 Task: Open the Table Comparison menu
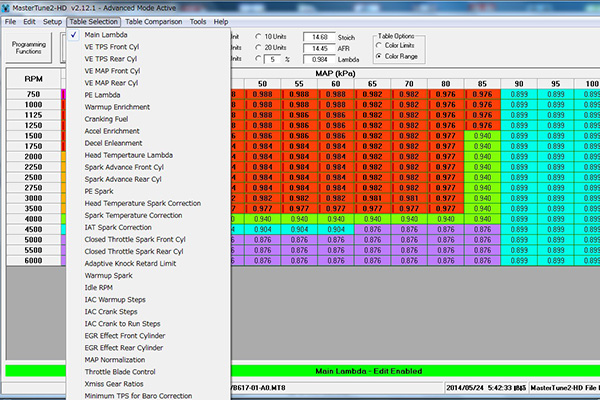tap(153, 21)
